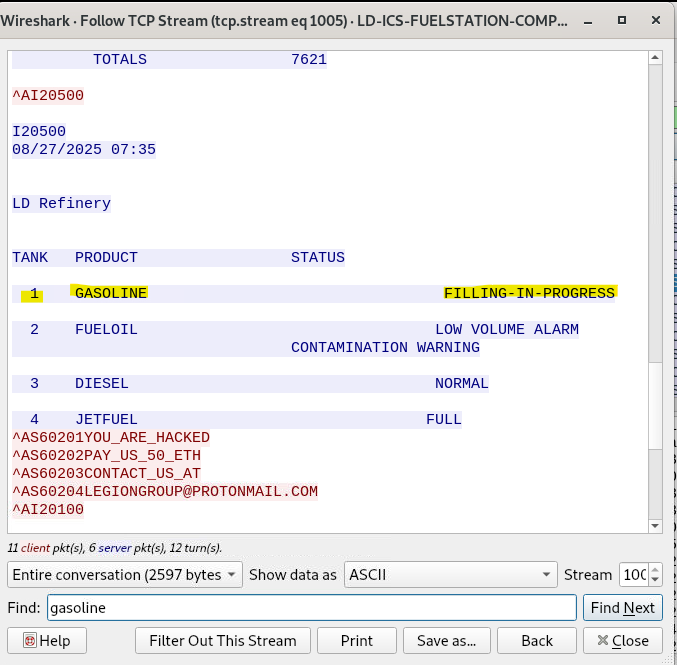The image size is (677, 665).
Task: Click the Back button
Action: (537, 641)
